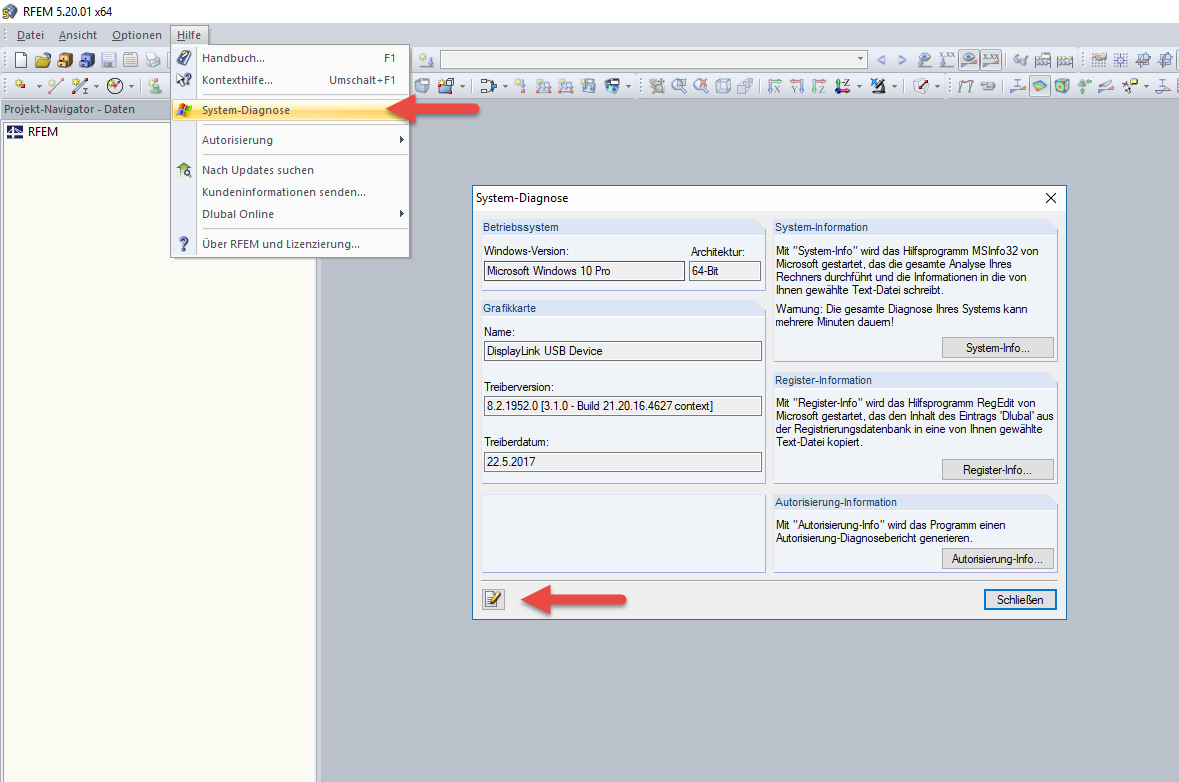Open Über RFEM und Lizenzierung...

(x=290, y=244)
